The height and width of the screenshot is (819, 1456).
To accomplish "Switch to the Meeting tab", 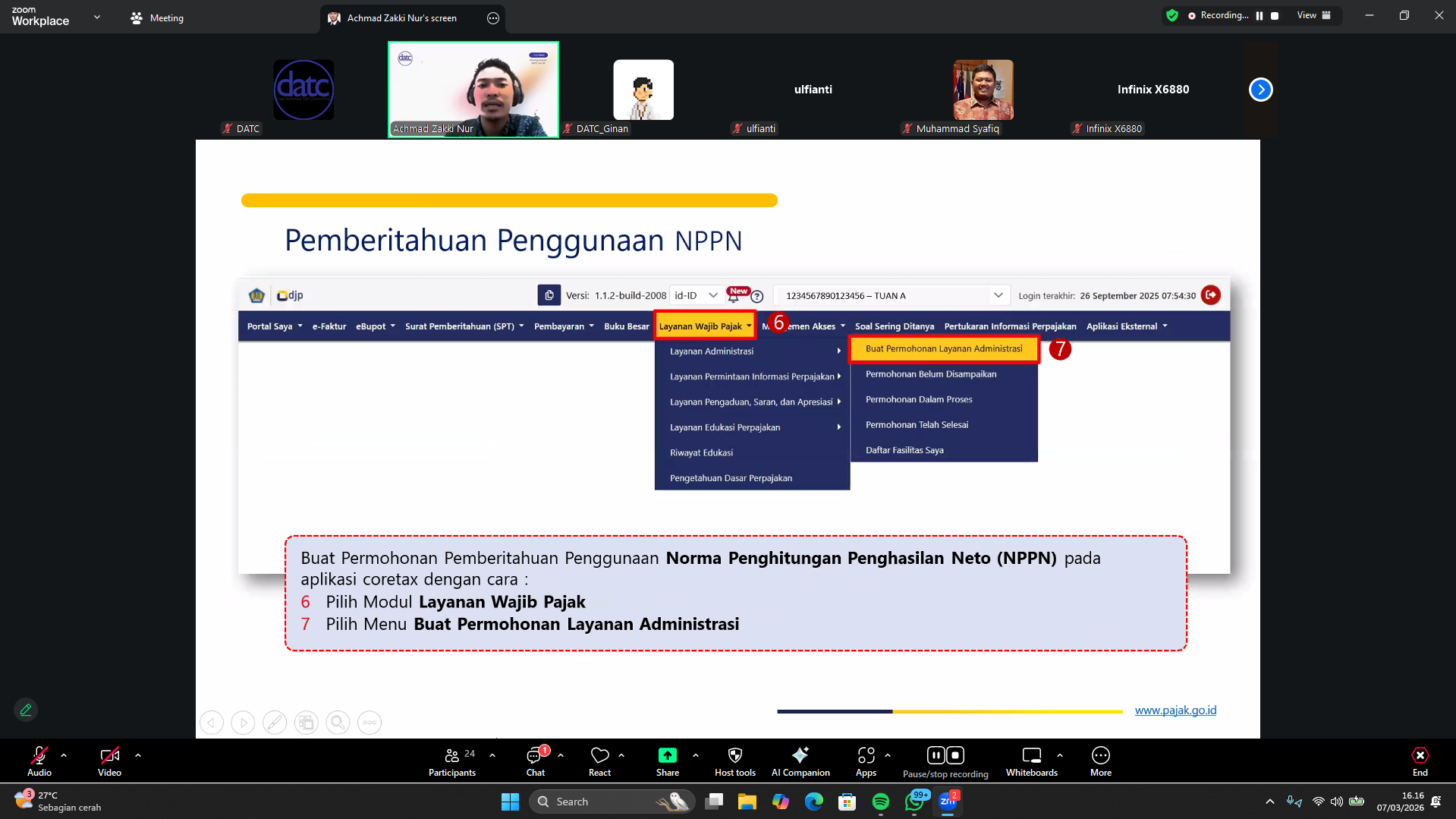I will (157, 18).
